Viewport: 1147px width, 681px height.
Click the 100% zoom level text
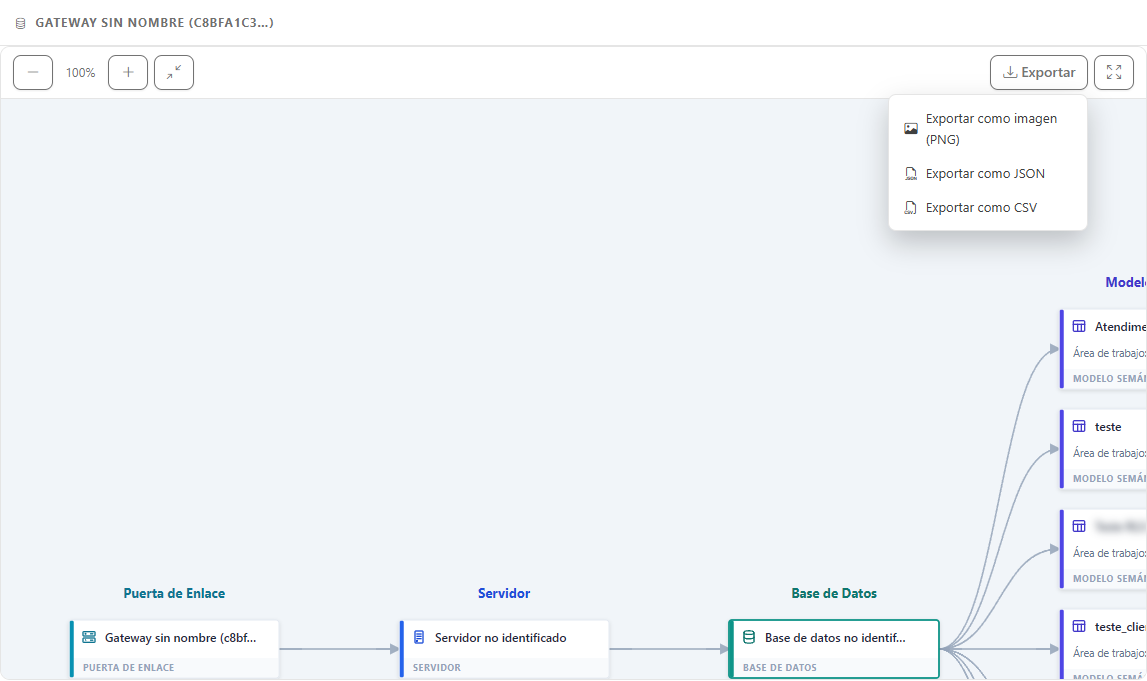click(x=80, y=72)
